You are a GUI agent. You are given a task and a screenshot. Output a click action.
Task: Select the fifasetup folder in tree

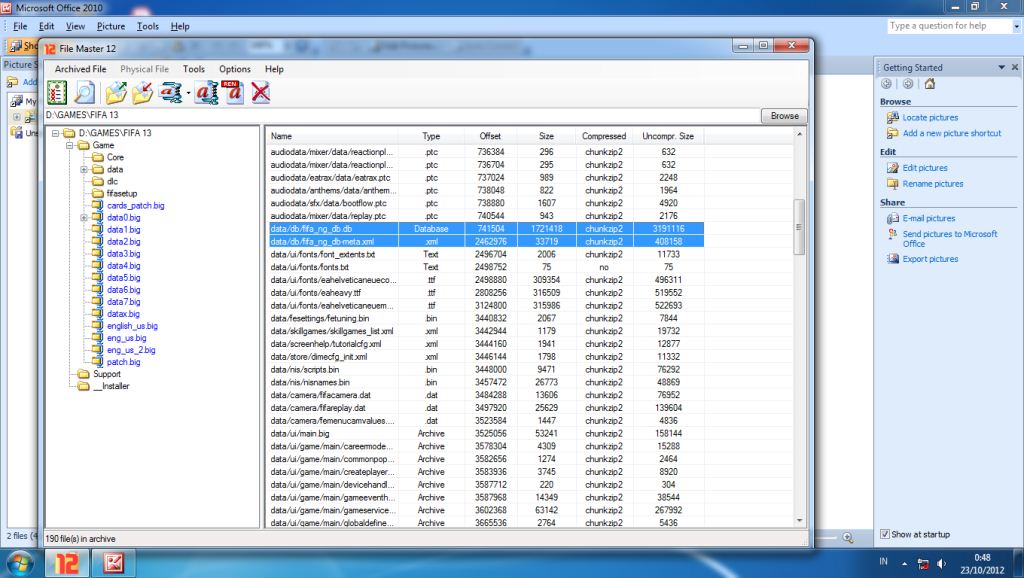pyautogui.click(x=122, y=193)
